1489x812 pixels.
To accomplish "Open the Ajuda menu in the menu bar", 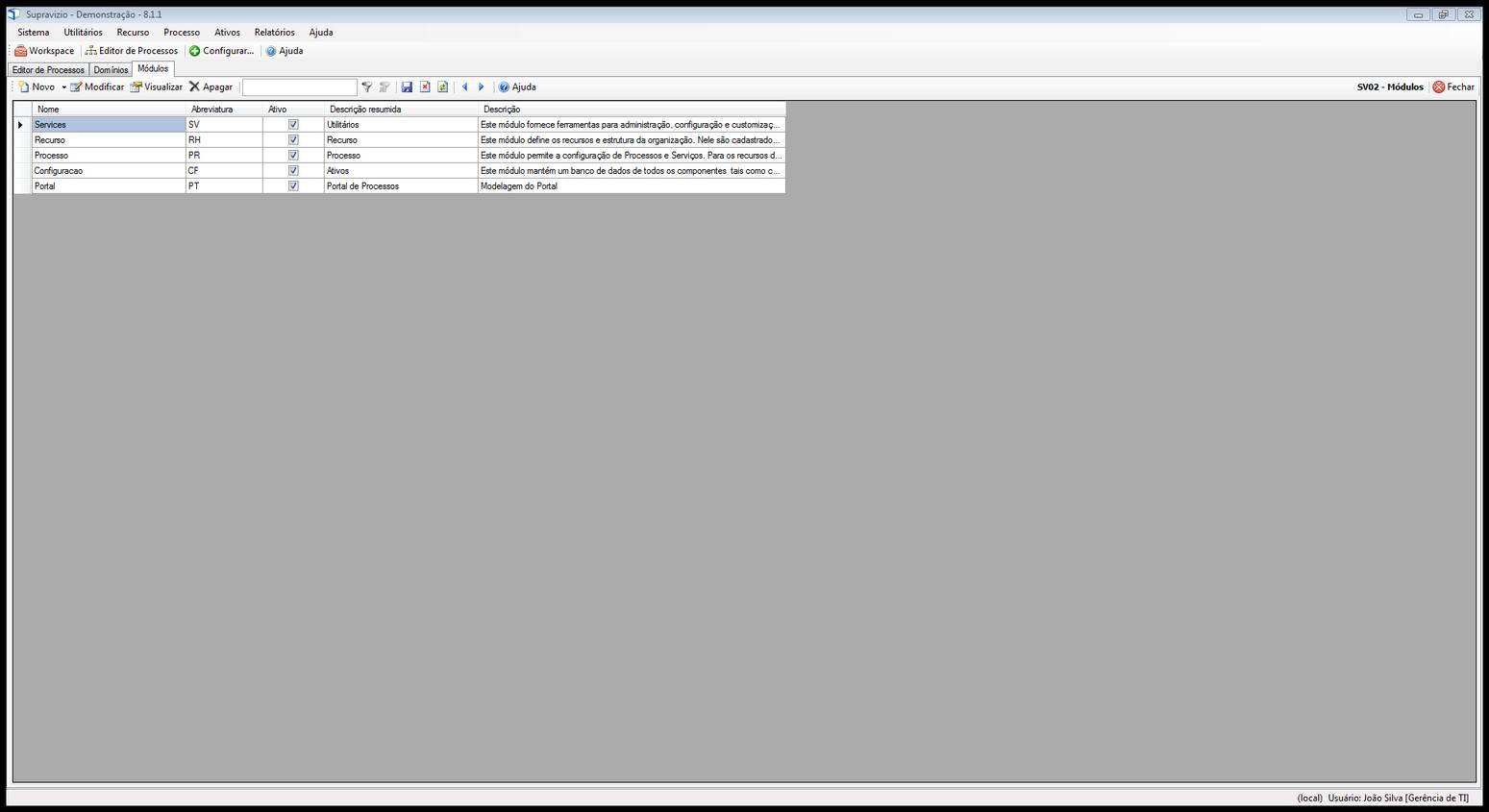I will 321,32.
